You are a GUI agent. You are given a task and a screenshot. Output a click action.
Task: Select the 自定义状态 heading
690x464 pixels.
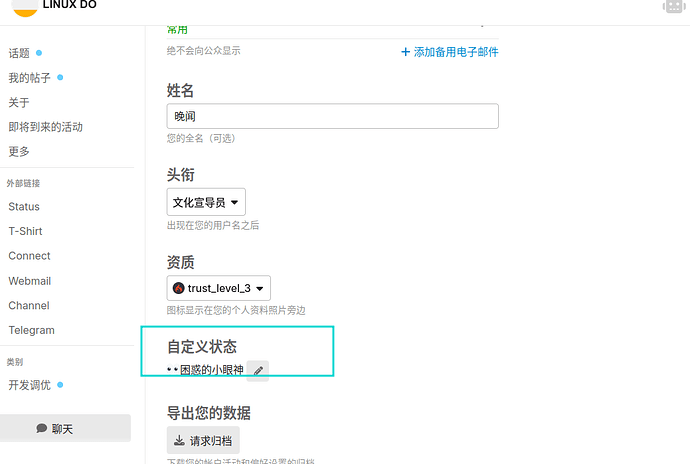tap(202, 347)
